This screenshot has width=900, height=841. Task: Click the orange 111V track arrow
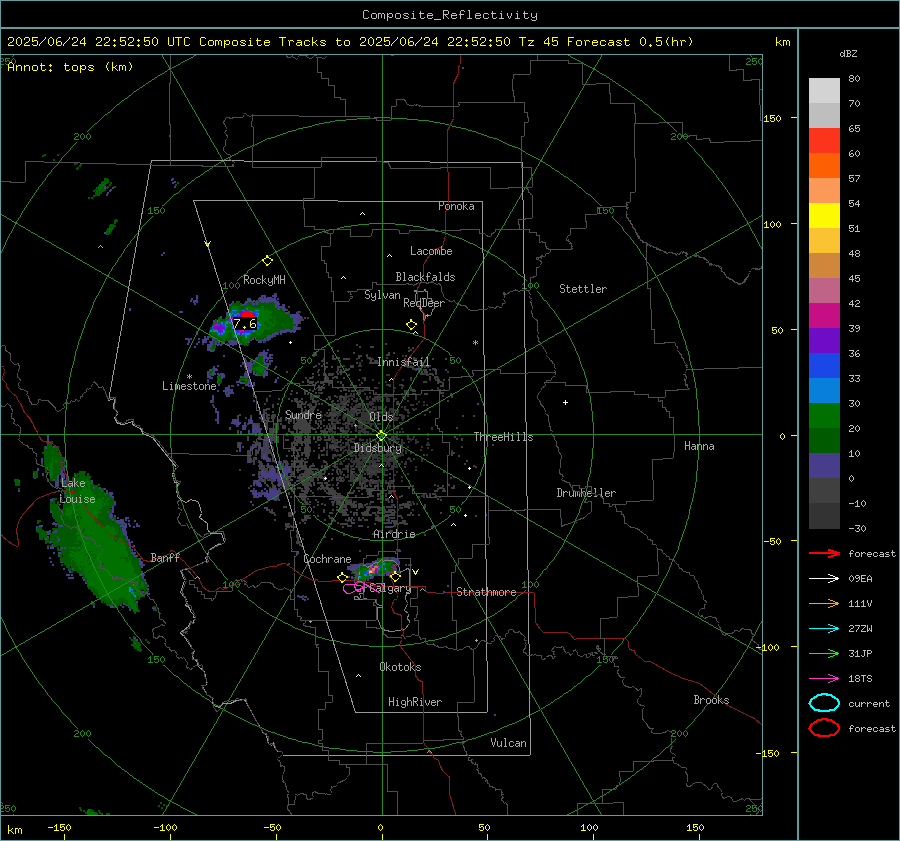[x=824, y=603]
